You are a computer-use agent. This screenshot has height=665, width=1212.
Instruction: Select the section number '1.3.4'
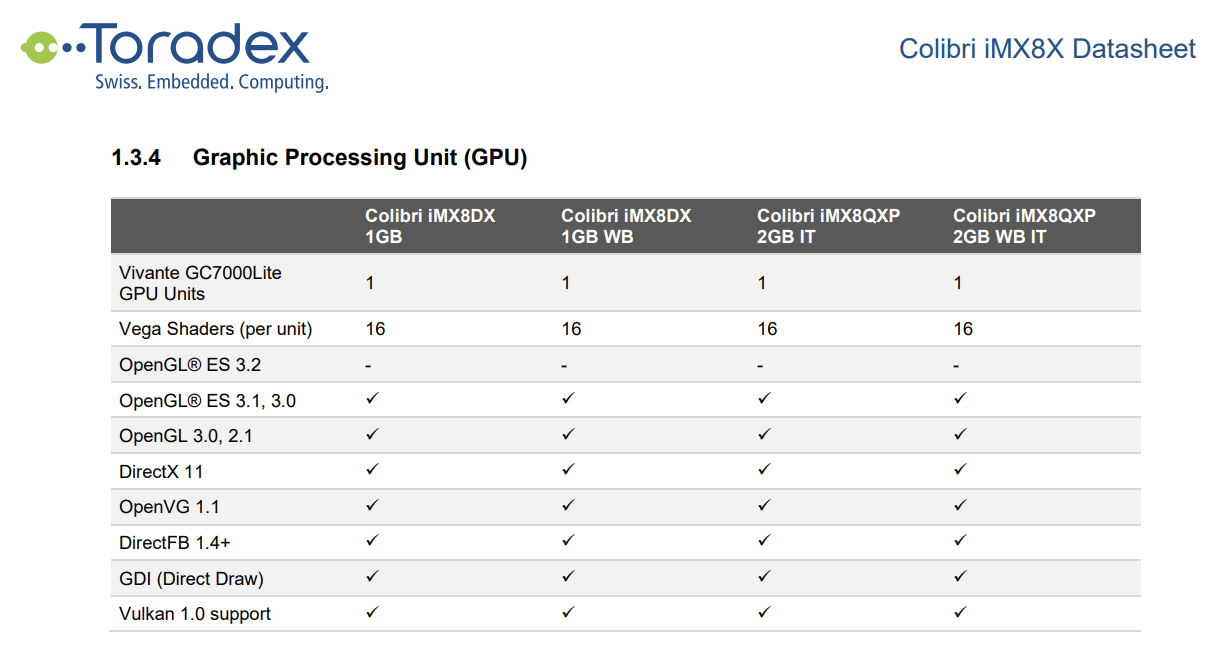tap(136, 157)
